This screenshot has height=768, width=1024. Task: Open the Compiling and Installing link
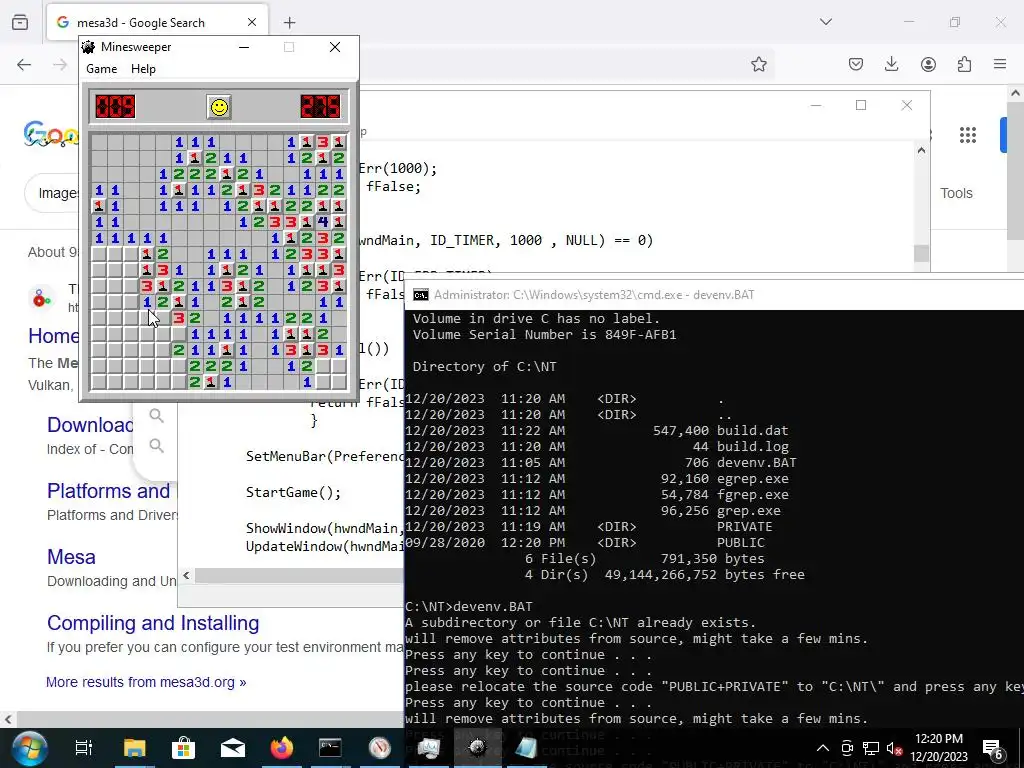pos(153,623)
